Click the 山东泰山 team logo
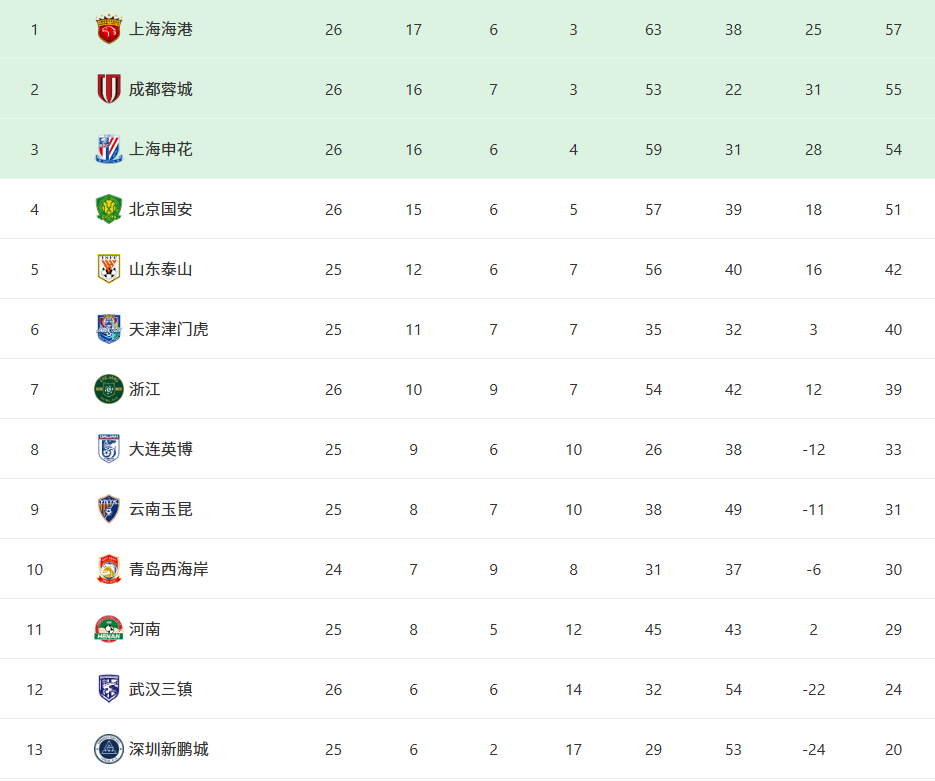 tap(109, 269)
